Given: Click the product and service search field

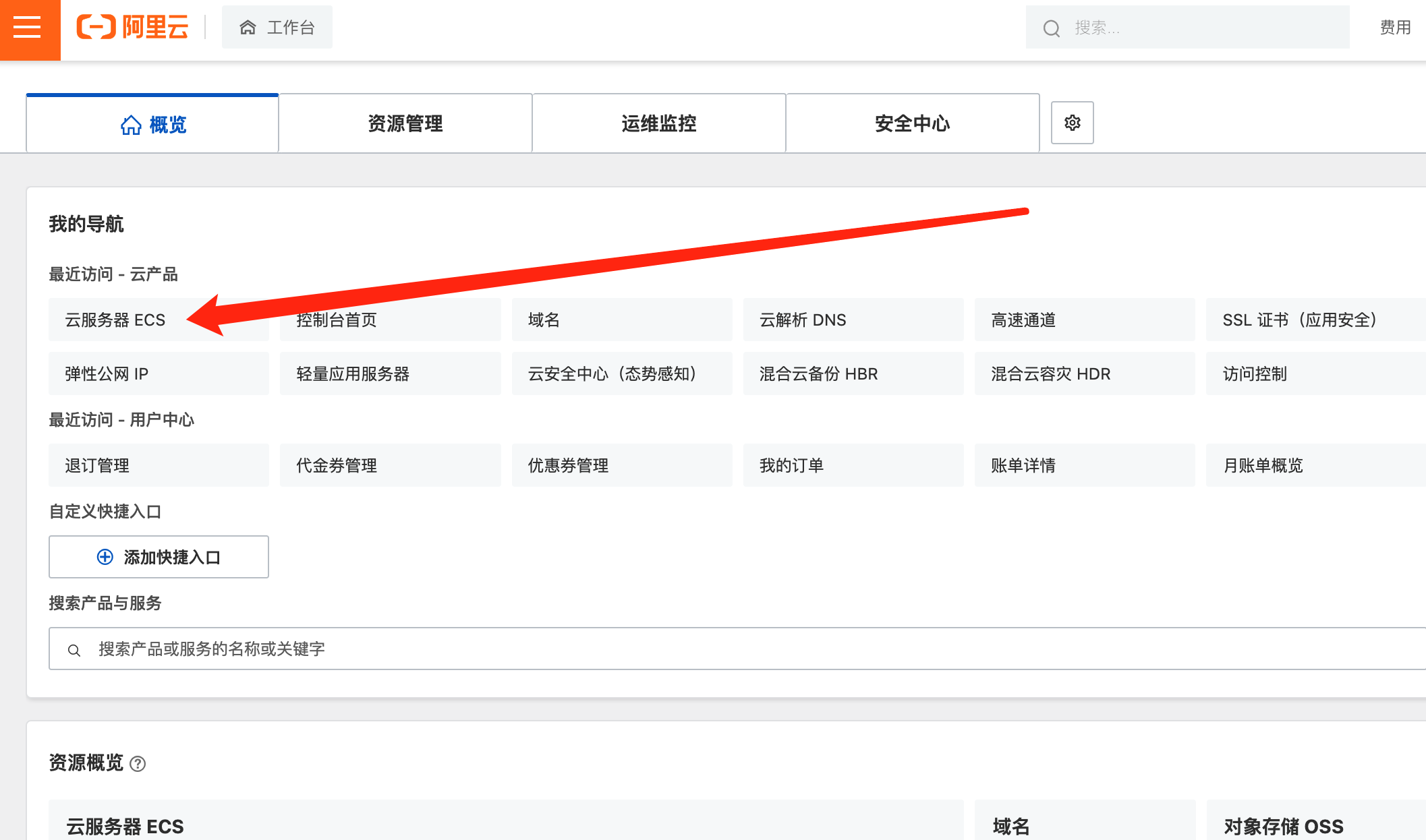Looking at the screenshot, I should point(737,649).
